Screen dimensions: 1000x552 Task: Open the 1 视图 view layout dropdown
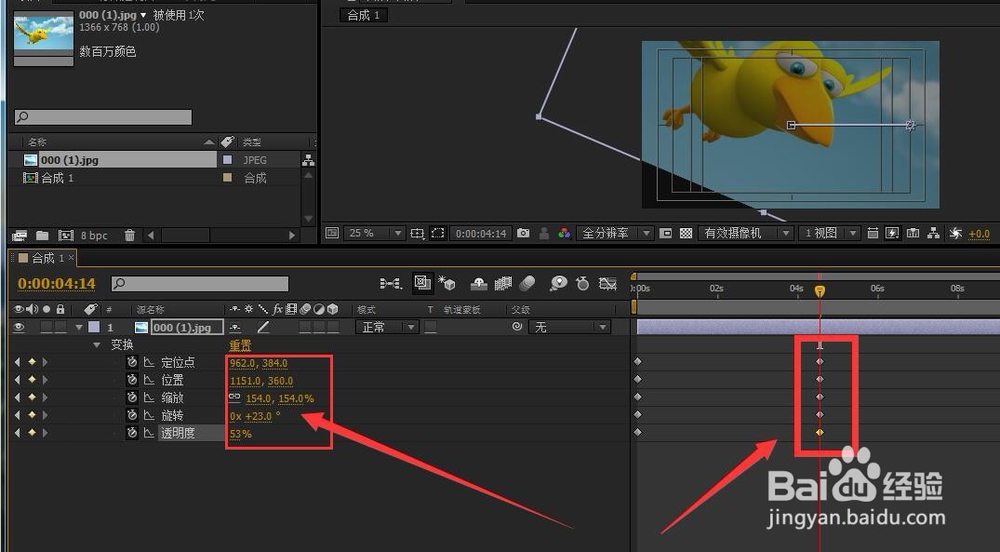coord(830,233)
